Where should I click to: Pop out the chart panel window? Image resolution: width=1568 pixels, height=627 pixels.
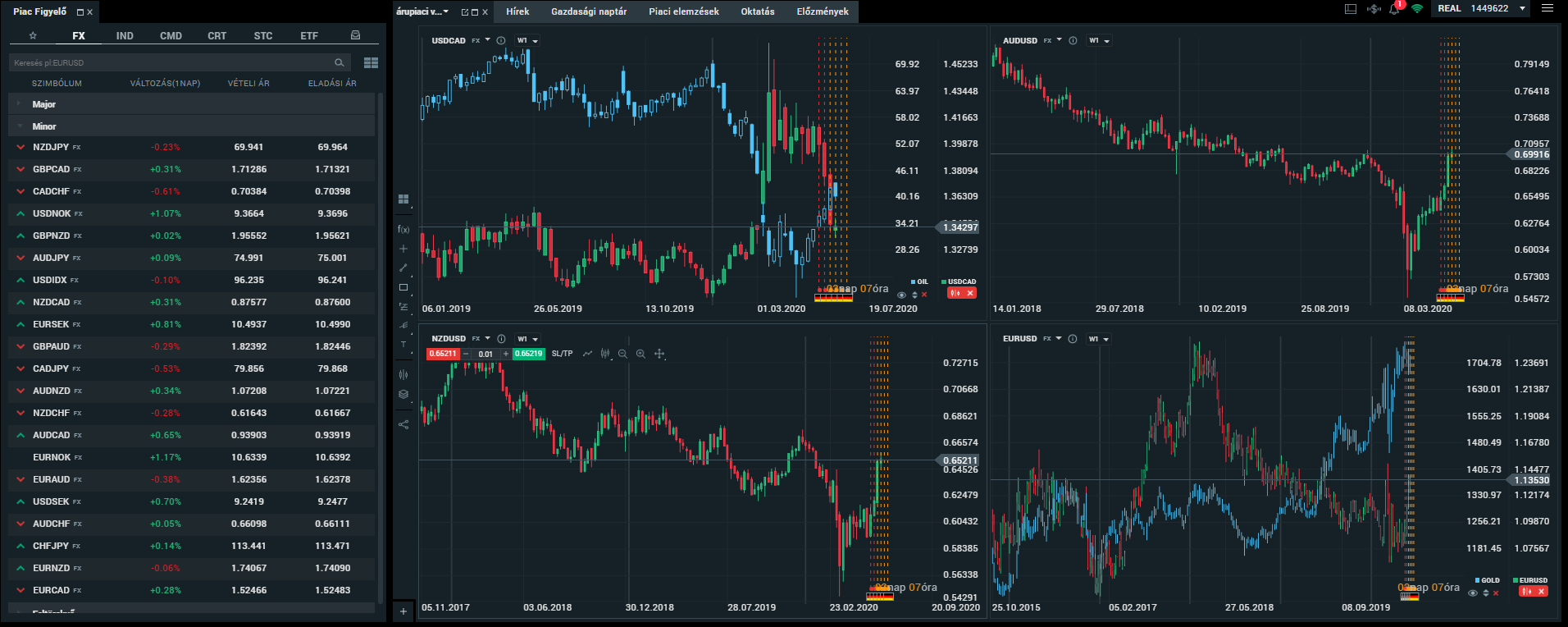465,11
